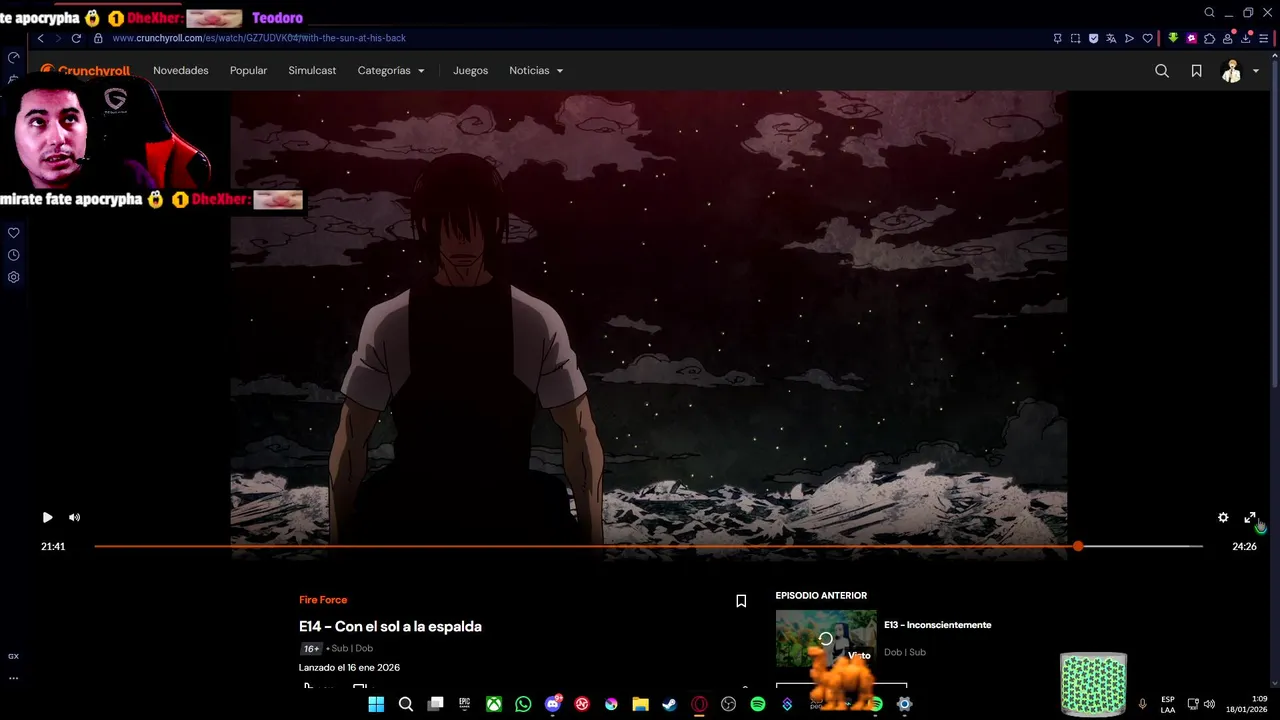Open the green download arrow extension

1173,38
